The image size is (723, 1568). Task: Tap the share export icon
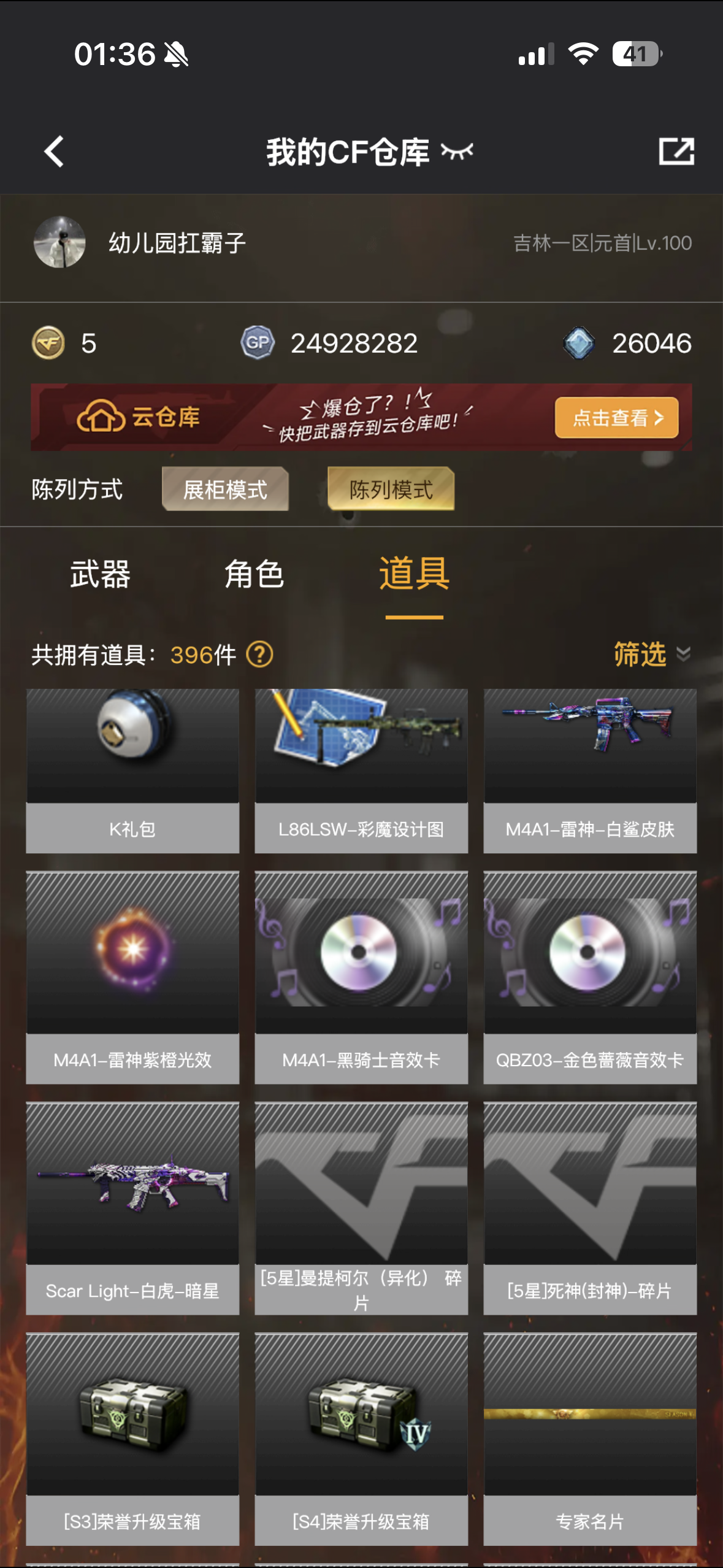(676, 151)
